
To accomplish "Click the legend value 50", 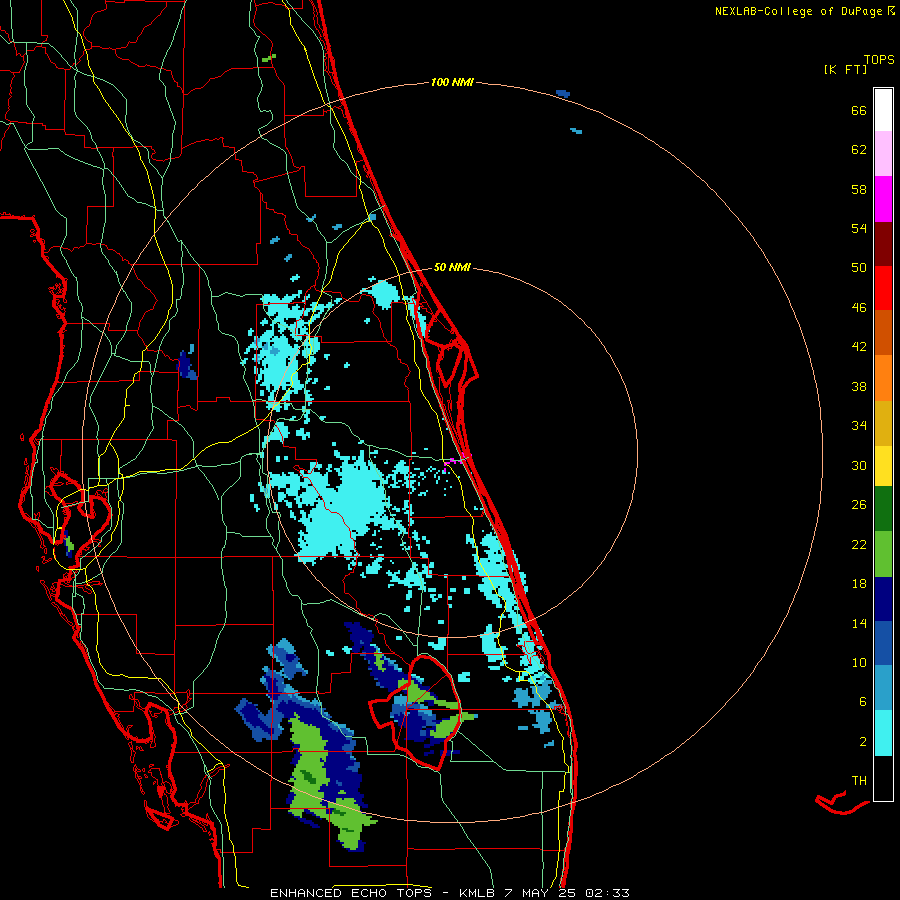I will (859, 267).
